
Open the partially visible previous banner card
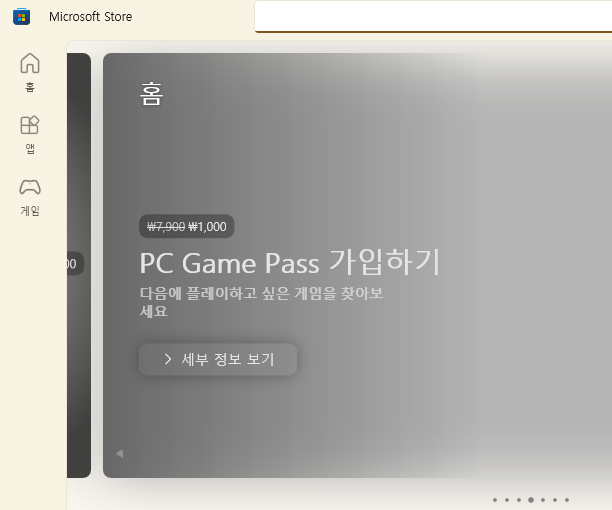tap(79, 265)
